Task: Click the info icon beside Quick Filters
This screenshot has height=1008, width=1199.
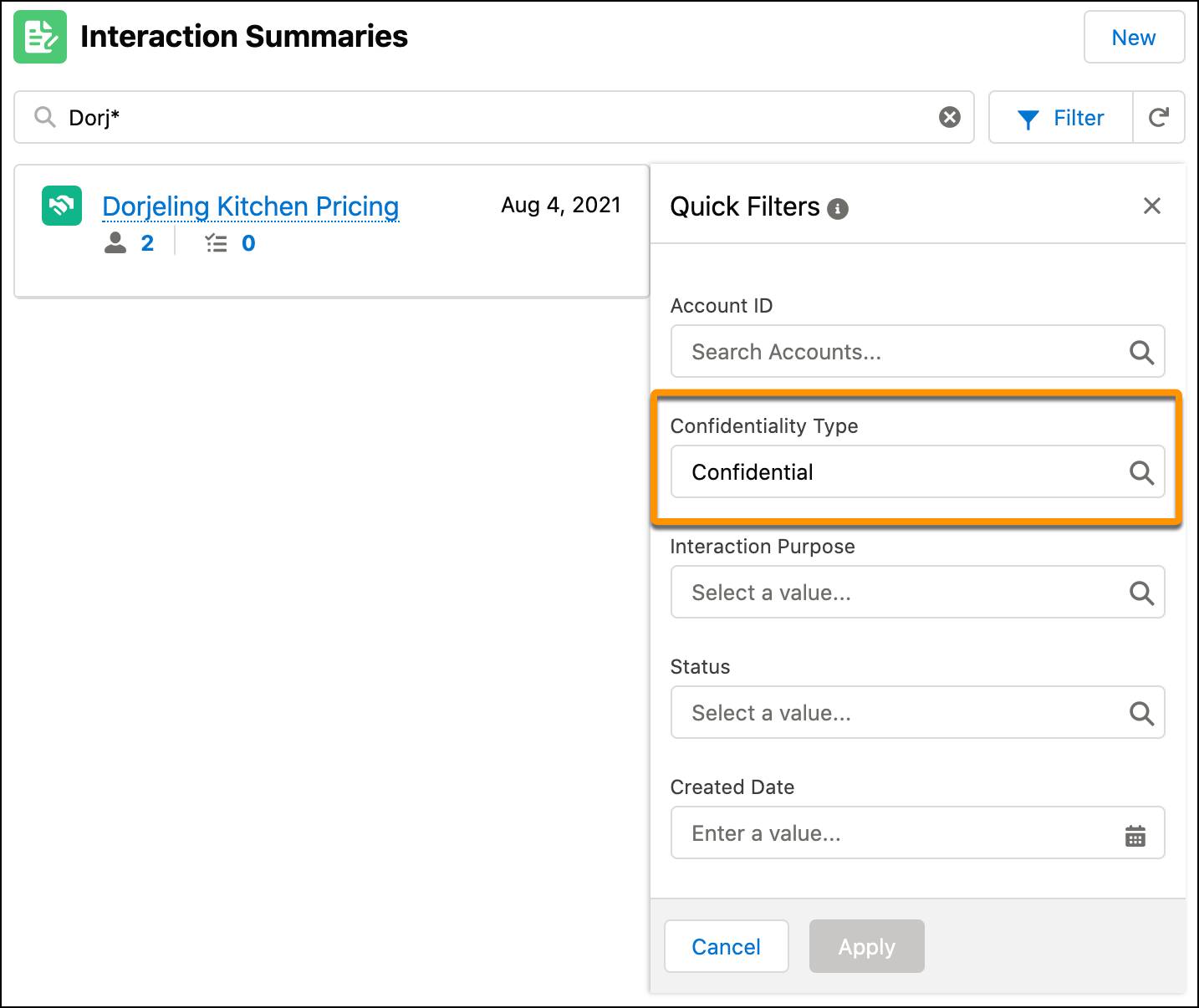Action: tap(839, 207)
